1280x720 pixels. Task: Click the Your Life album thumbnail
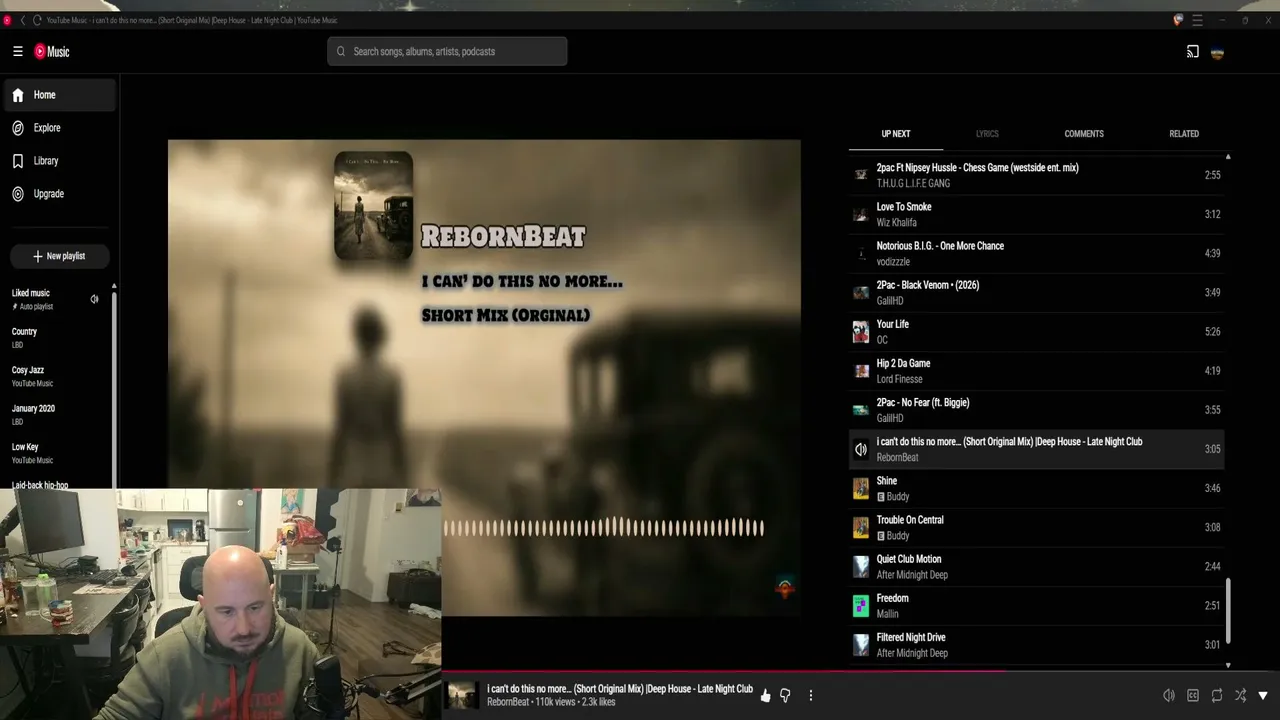[x=861, y=331]
